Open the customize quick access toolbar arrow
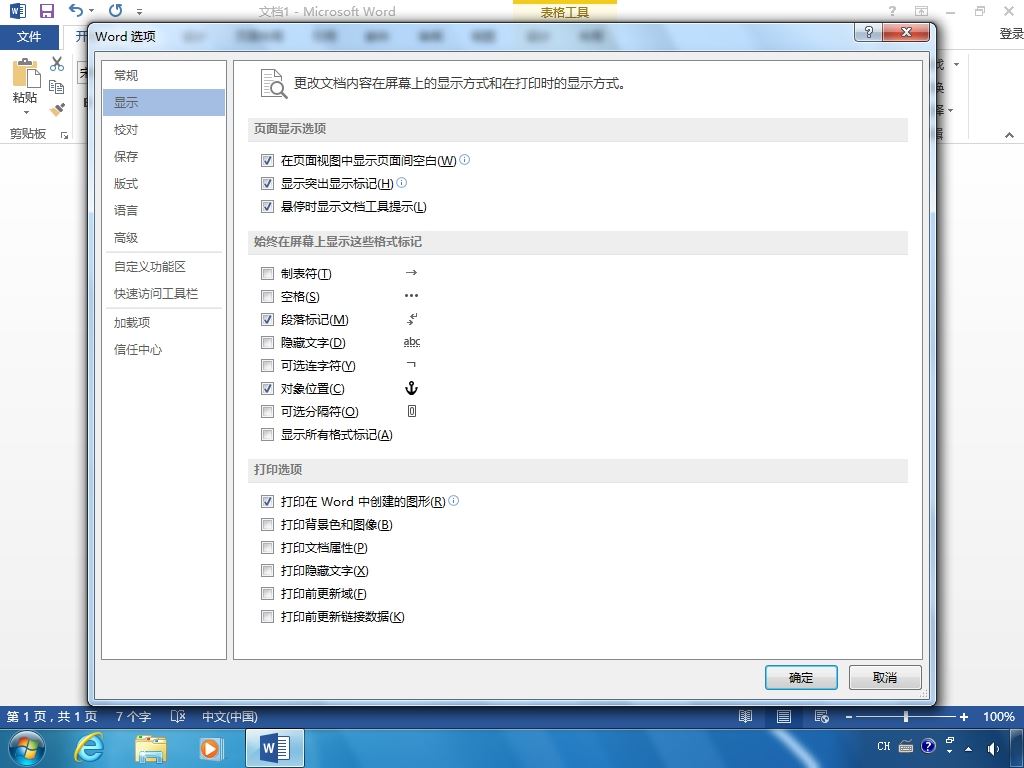The width and height of the screenshot is (1024, 768). 139,11
